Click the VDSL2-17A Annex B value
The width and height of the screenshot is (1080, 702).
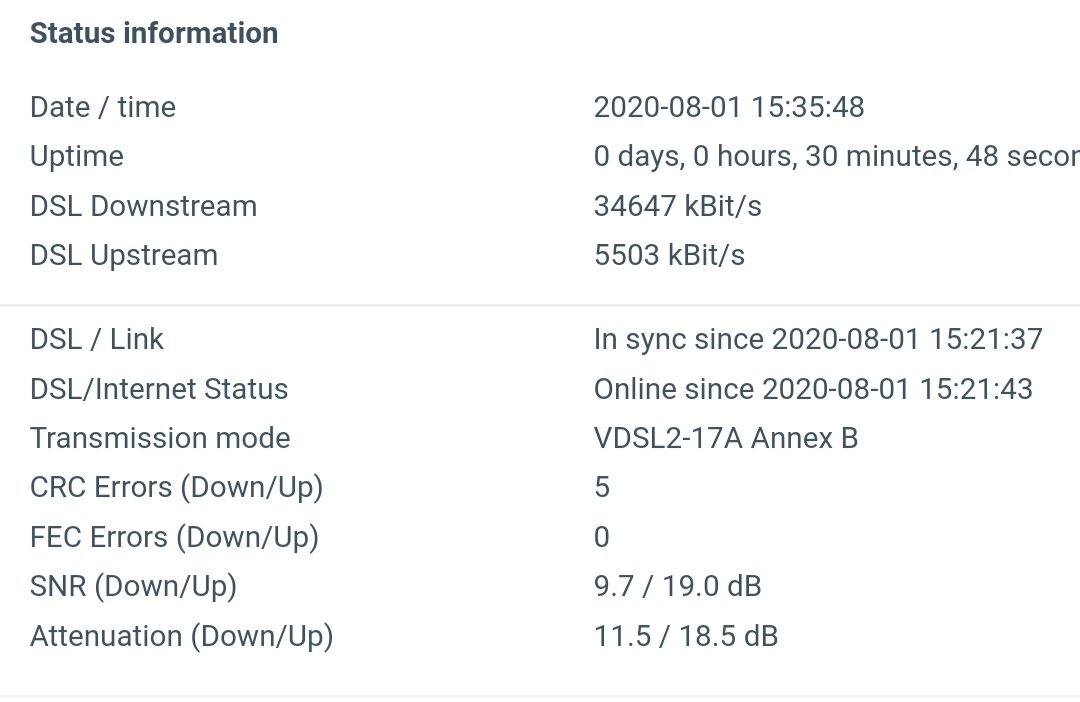point(726,439)
